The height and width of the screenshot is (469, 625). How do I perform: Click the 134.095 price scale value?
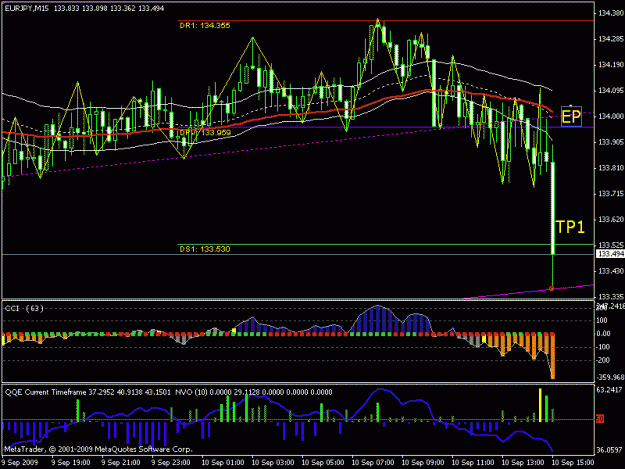(x=611, y=90)
